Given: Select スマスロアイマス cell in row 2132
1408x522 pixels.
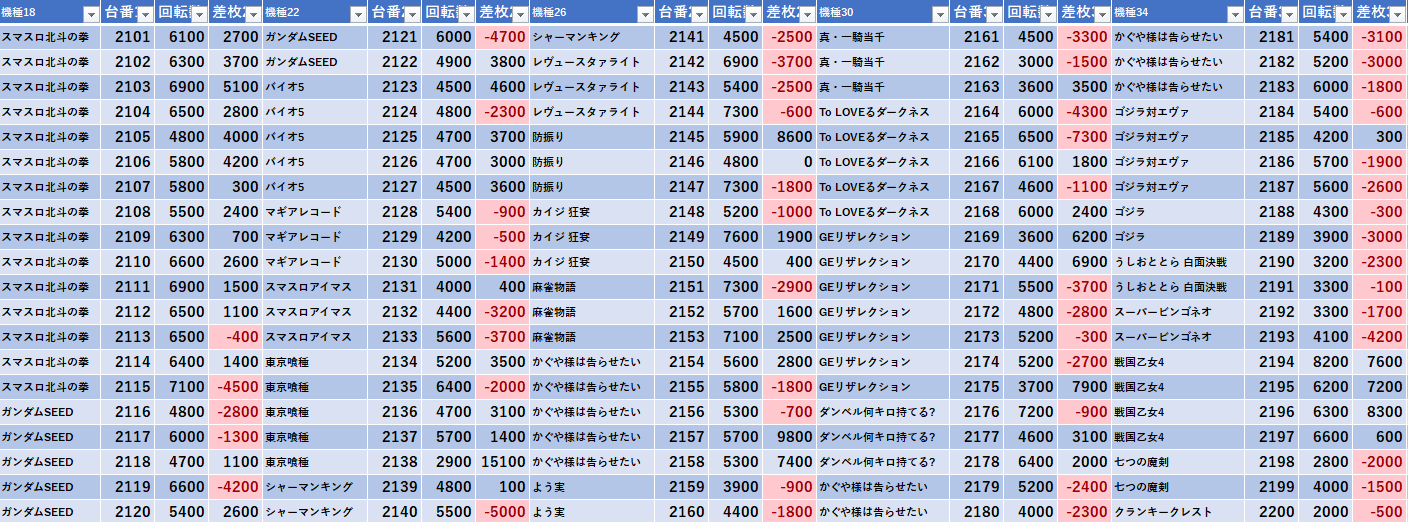Looking at the screenshot, I should 315,312.
